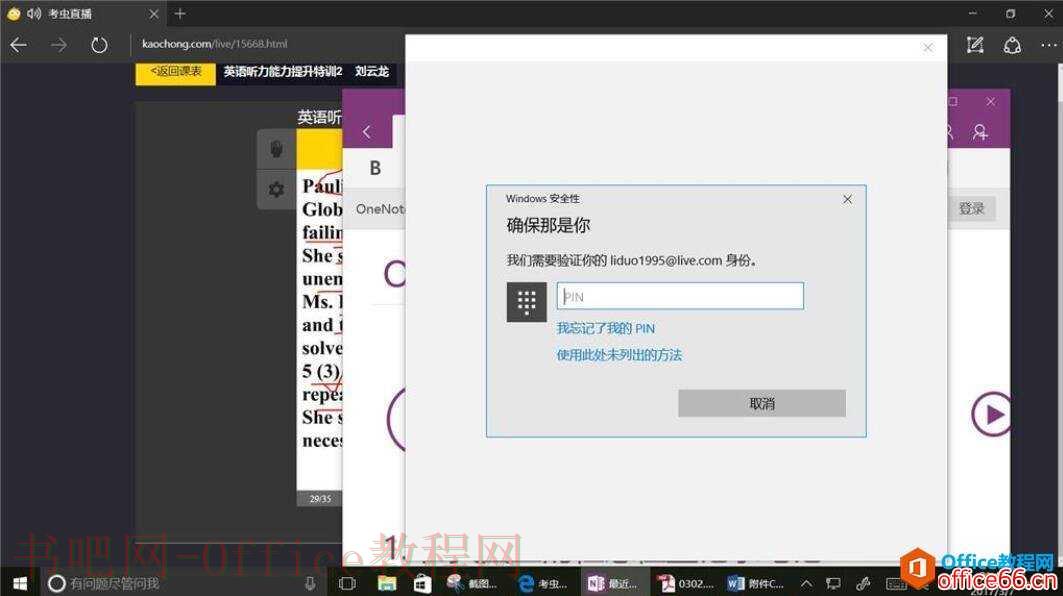The height and width of the screenshot is (596, 1063).
Task: Mute the tab audio speaker icon
Action: pos(34,14)
